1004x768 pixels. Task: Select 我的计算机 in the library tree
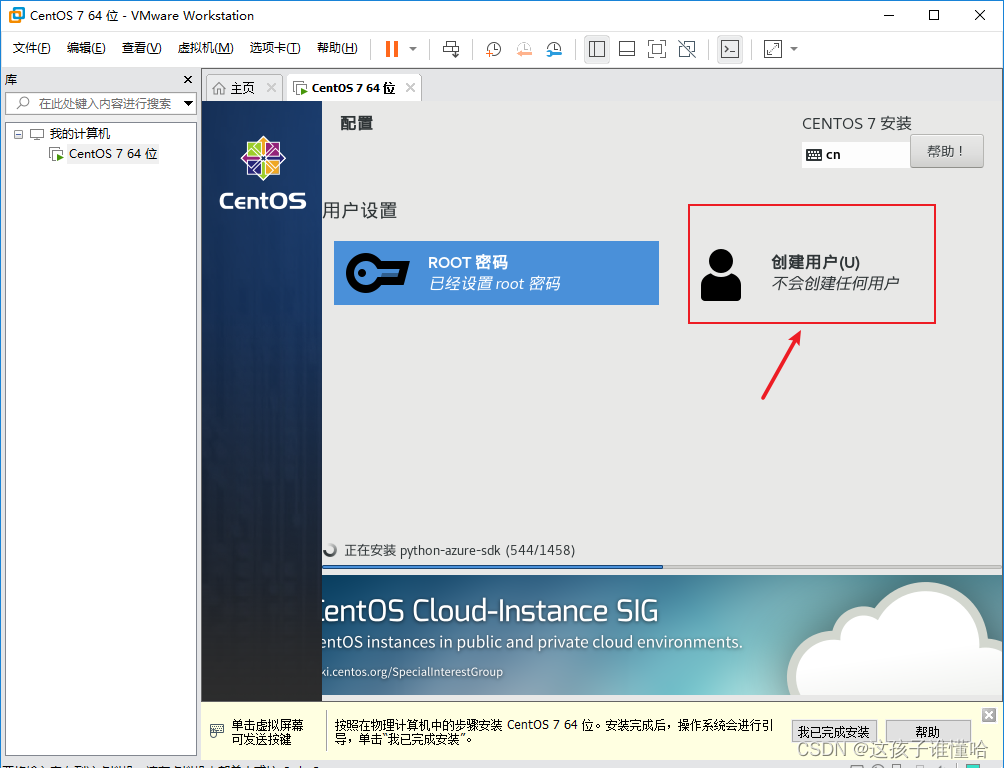pos(79,134)
